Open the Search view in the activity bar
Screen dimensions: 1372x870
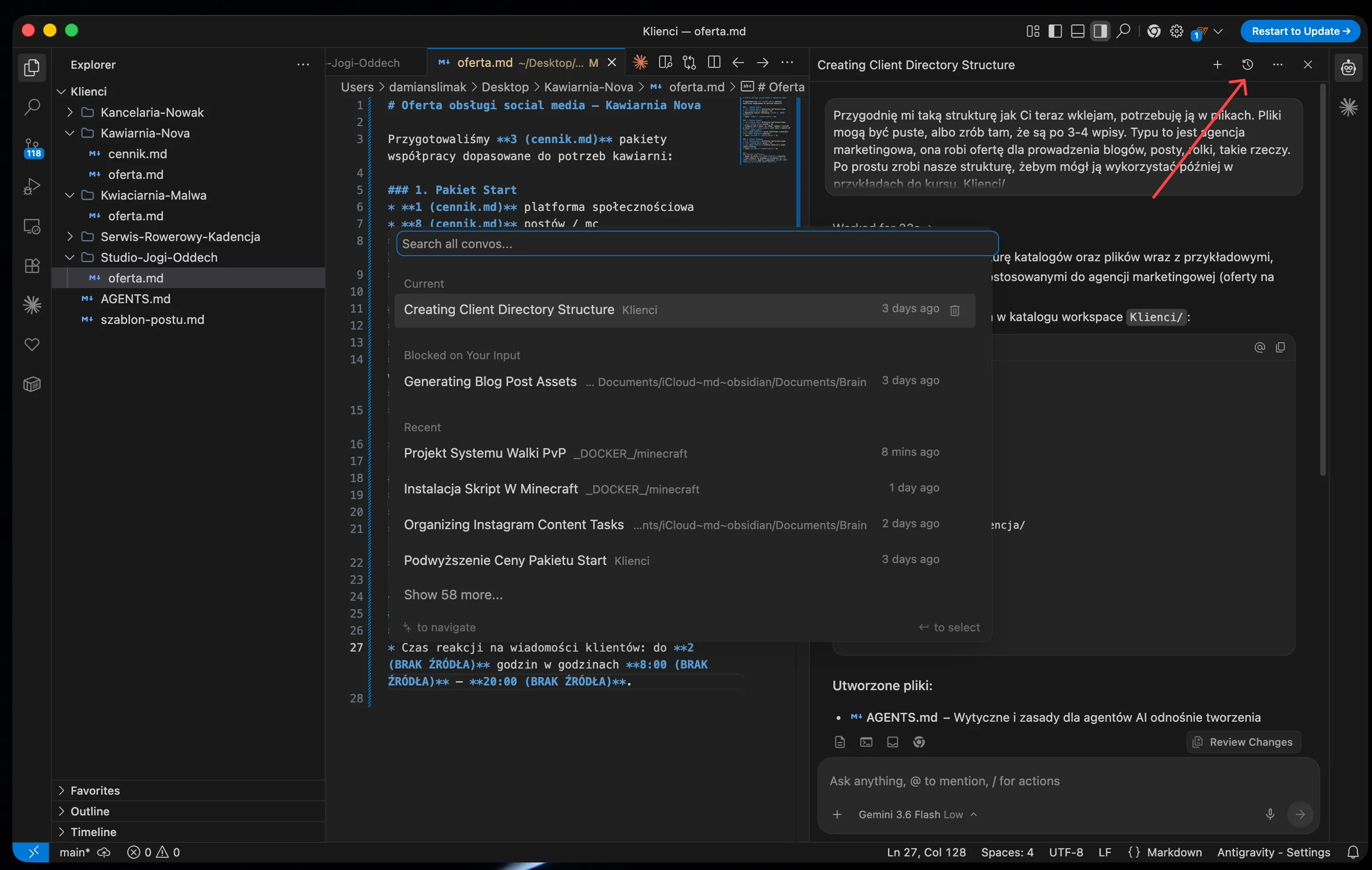coord(32,106)
